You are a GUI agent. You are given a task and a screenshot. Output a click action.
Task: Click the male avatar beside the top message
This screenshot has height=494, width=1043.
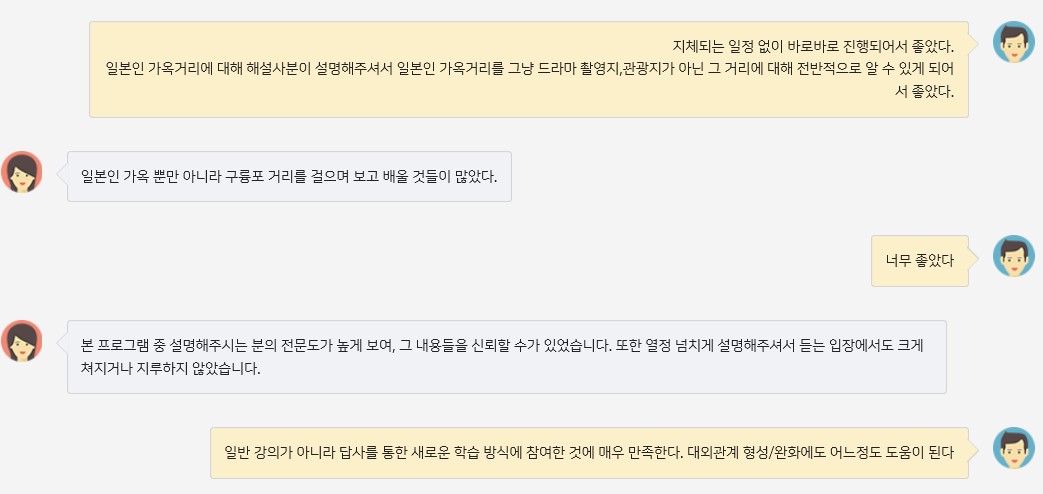[x=1013, y=42]
